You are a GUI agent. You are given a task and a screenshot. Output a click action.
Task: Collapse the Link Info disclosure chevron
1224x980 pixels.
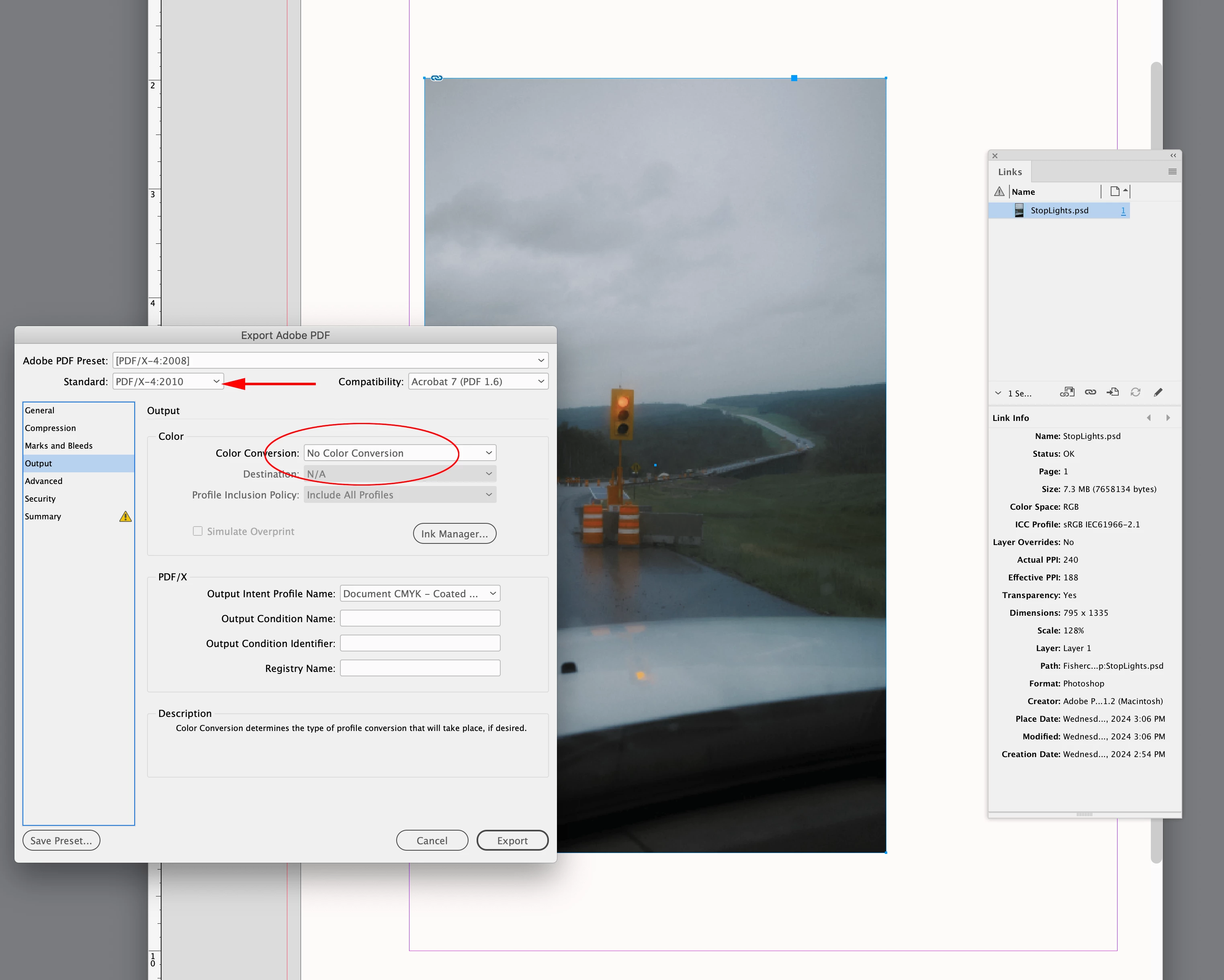click(x=998, y=393)
